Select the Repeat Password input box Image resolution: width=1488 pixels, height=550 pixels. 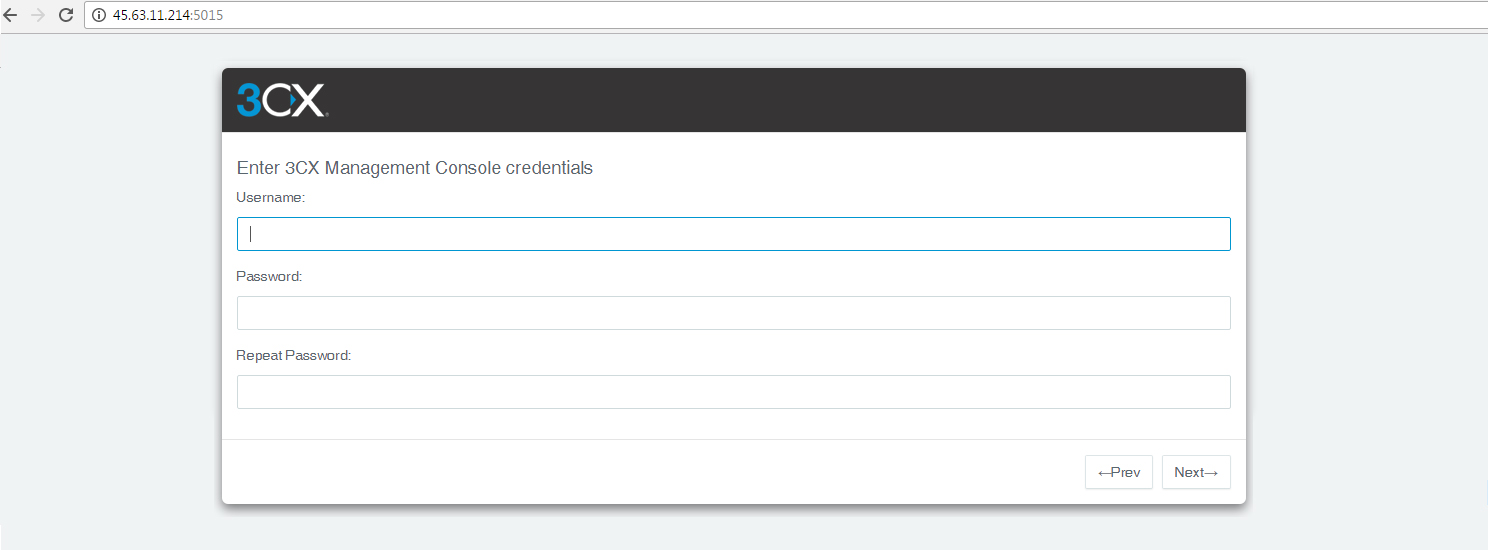coord(733,392)
